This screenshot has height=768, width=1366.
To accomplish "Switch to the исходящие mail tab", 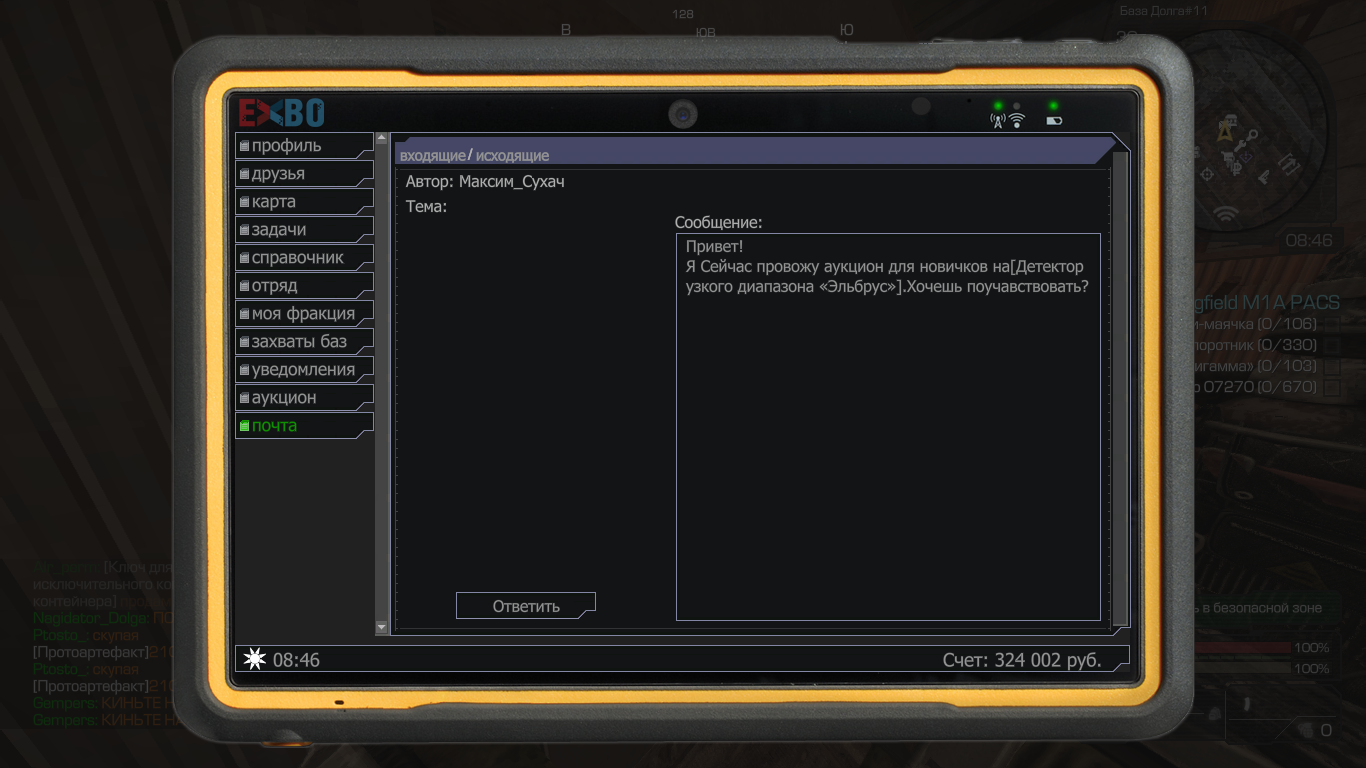I will coord(512,156).
